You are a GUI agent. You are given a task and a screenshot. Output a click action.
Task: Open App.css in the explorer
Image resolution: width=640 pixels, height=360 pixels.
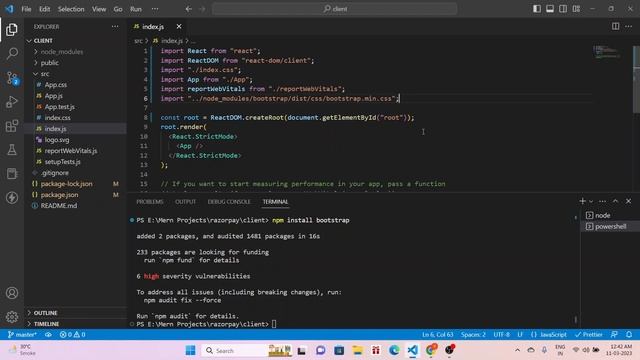click(x=76, y=85)
